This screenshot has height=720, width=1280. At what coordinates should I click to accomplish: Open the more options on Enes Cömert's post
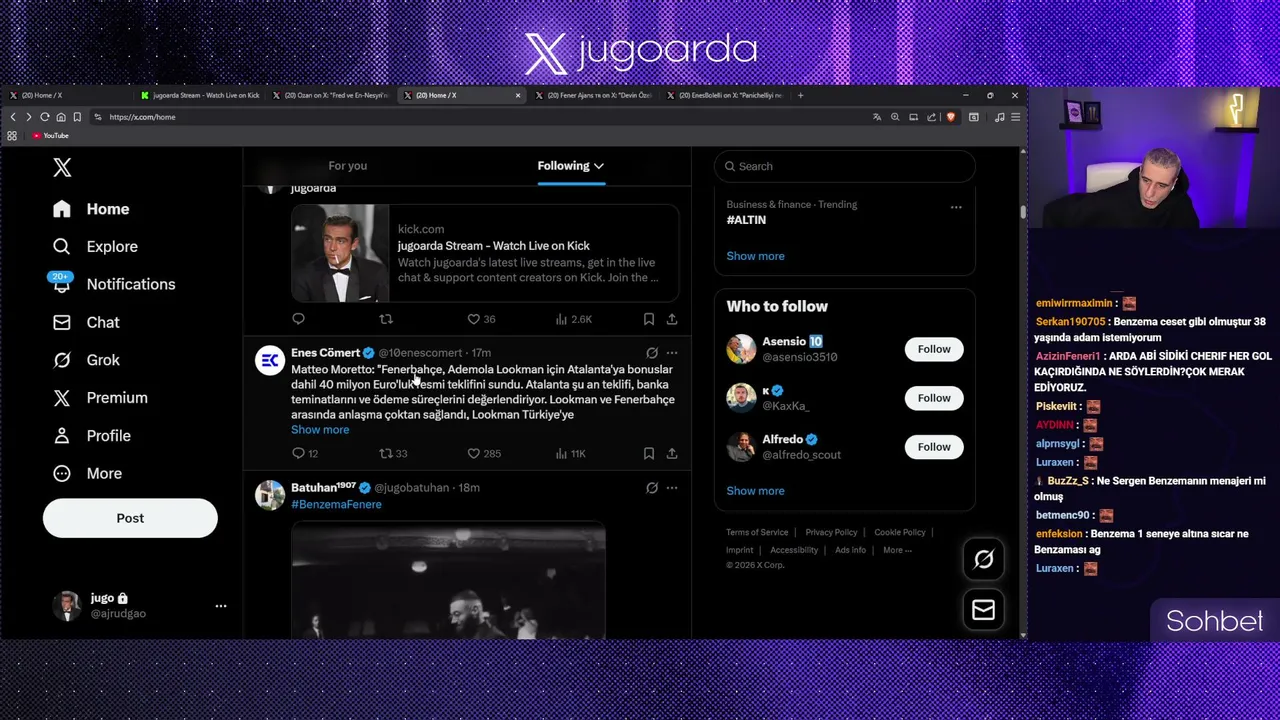tap(672, 353)
